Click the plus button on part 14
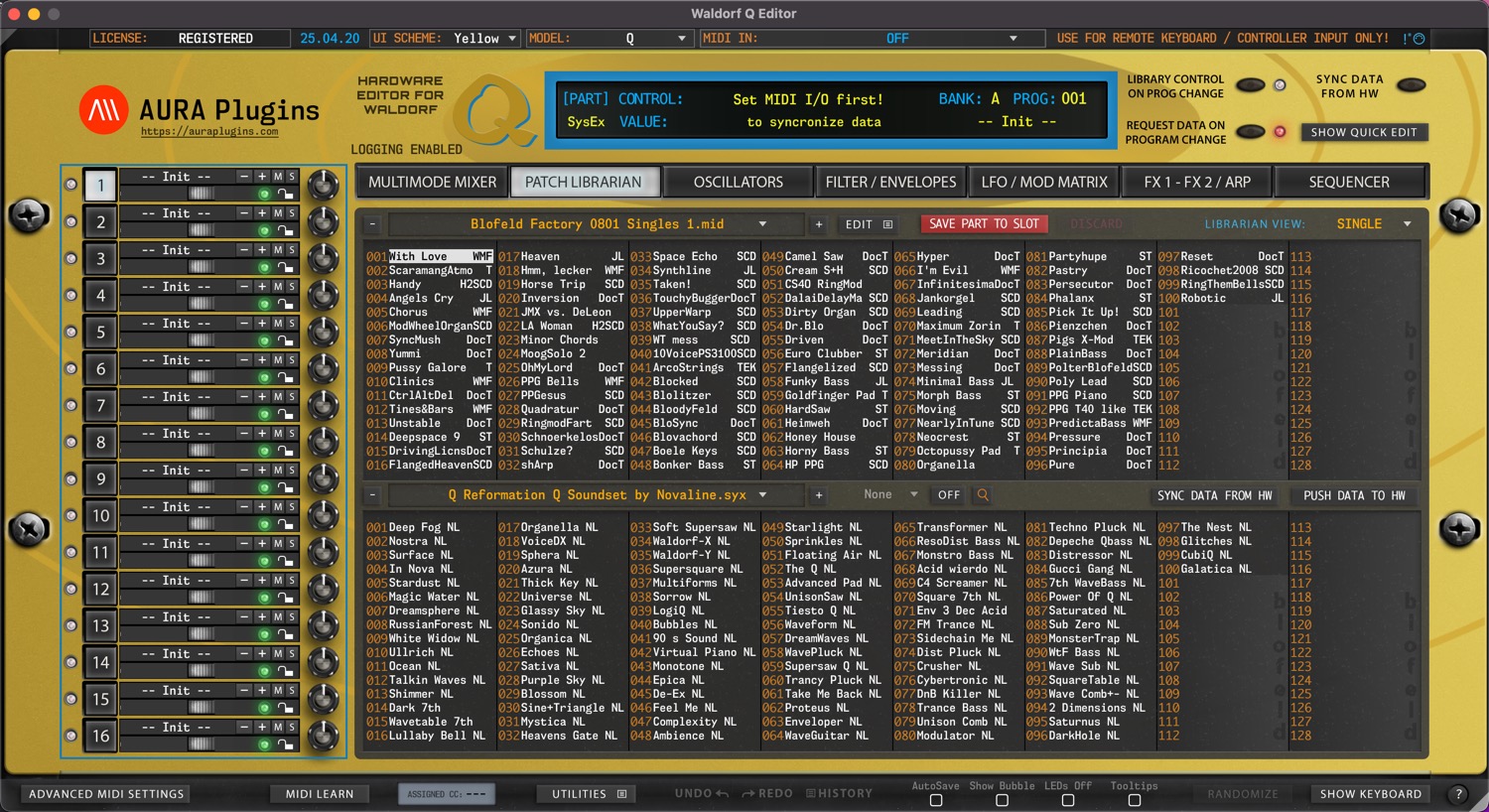Image resolution: width=1489 pixels, height=812 pixels. click(x=262, y=654)
